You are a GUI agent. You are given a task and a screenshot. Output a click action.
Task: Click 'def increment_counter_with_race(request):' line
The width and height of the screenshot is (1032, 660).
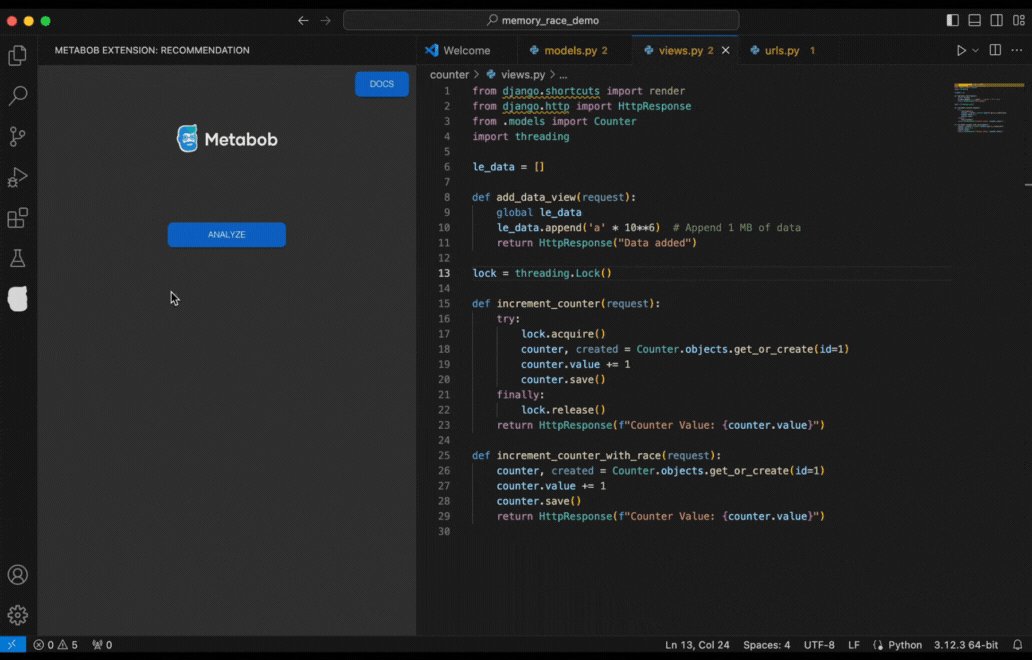(x=596, y=455)
